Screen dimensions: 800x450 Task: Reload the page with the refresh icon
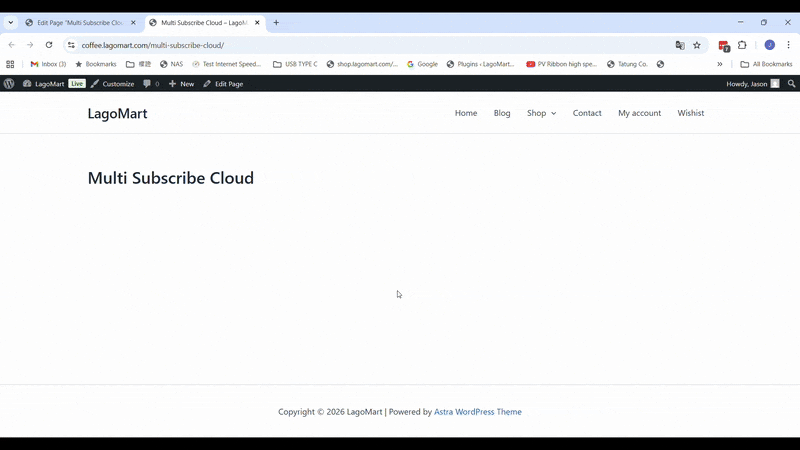pos(49,45)
